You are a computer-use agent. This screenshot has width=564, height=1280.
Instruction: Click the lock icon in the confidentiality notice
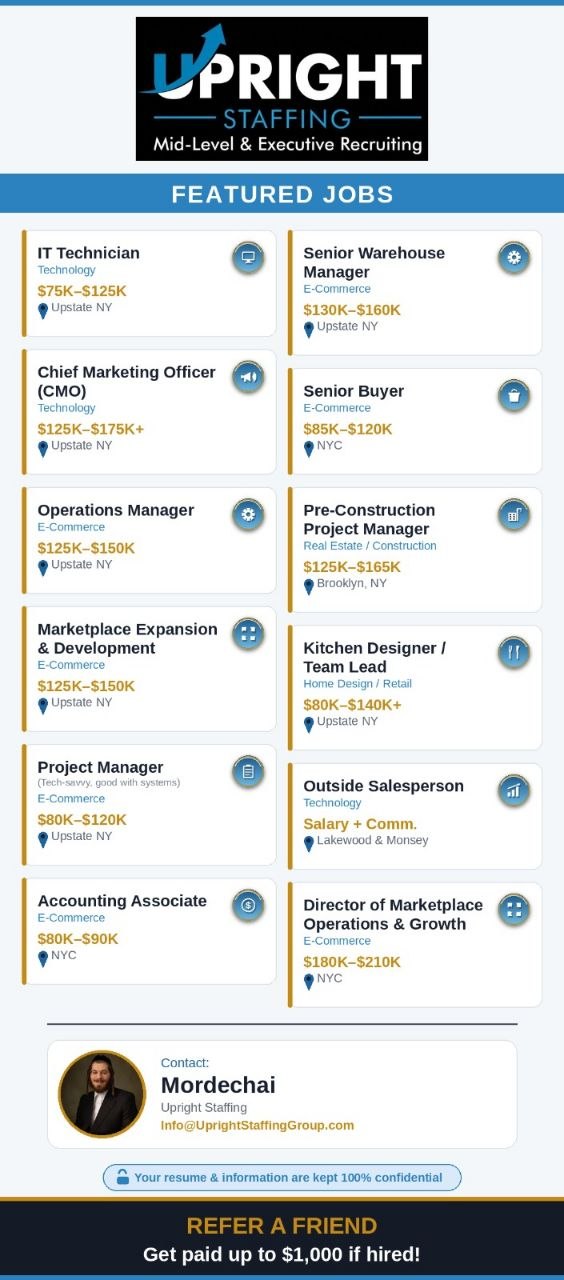click(123, 1177)
